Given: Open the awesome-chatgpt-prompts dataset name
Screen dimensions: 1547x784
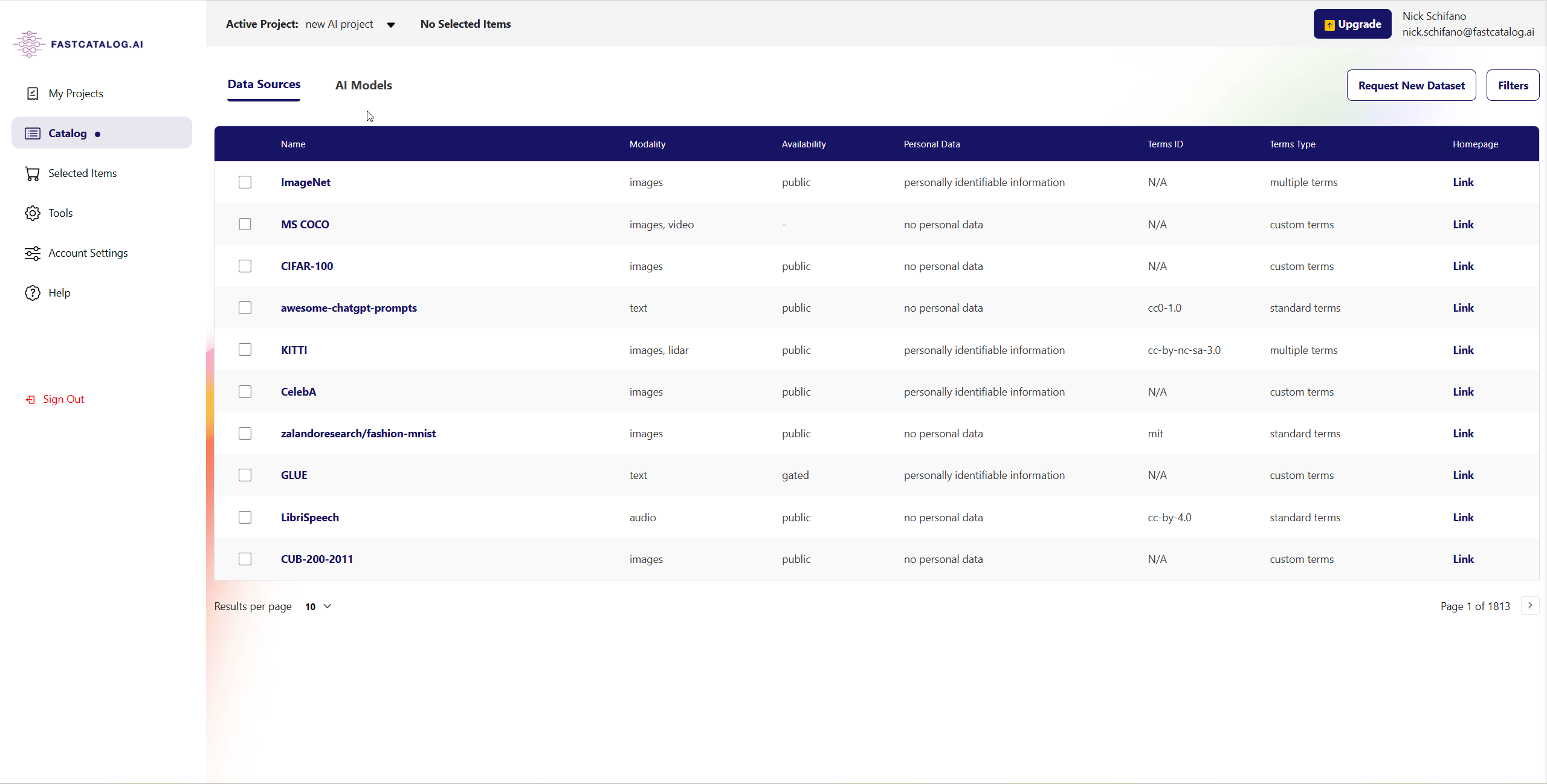Looking at the screenshot, I should click(x=349, y=308).
